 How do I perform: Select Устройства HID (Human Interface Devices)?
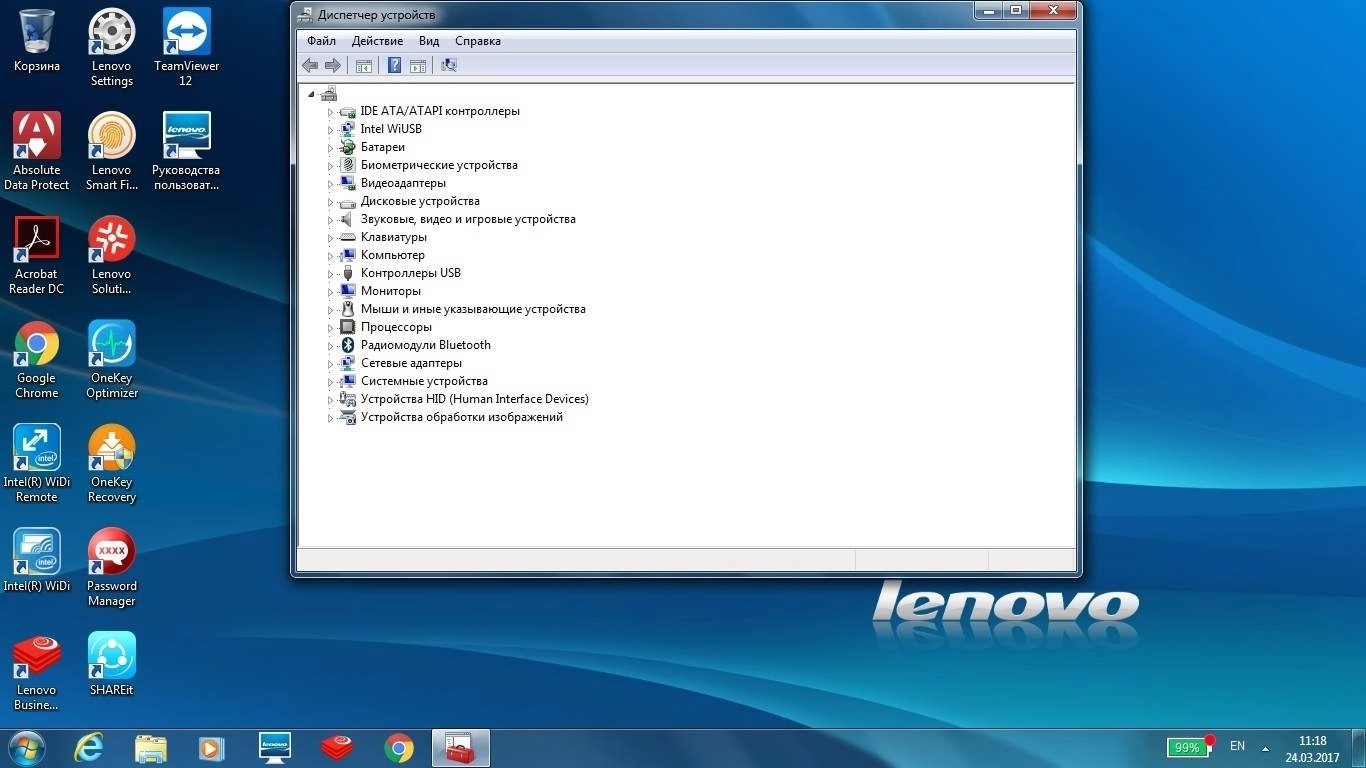pos(475,399)
